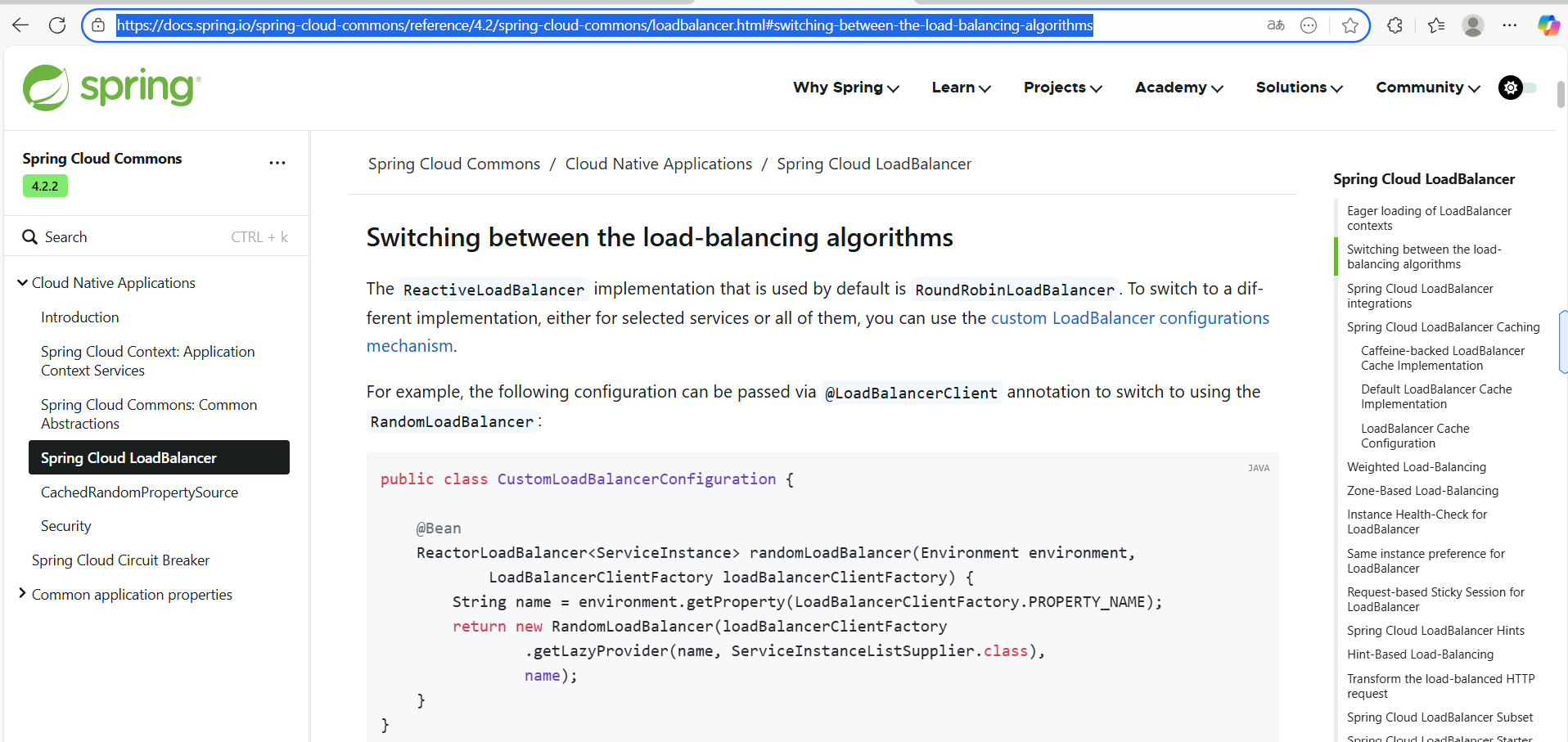Open the Projects dropdown menu
This screenshot has height=742, width=1568.
[1063, 88]
